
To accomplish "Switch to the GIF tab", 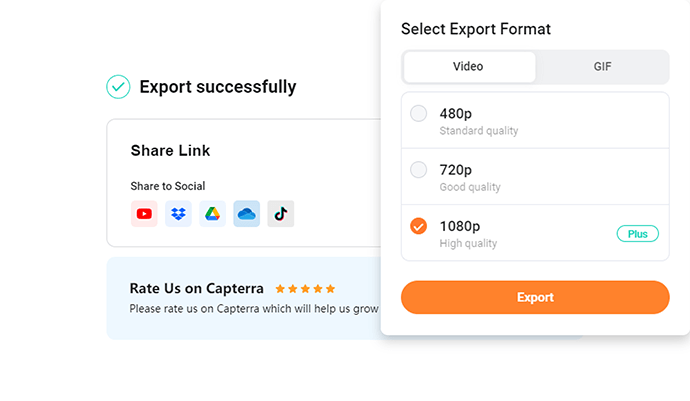I will coord(602,66).
